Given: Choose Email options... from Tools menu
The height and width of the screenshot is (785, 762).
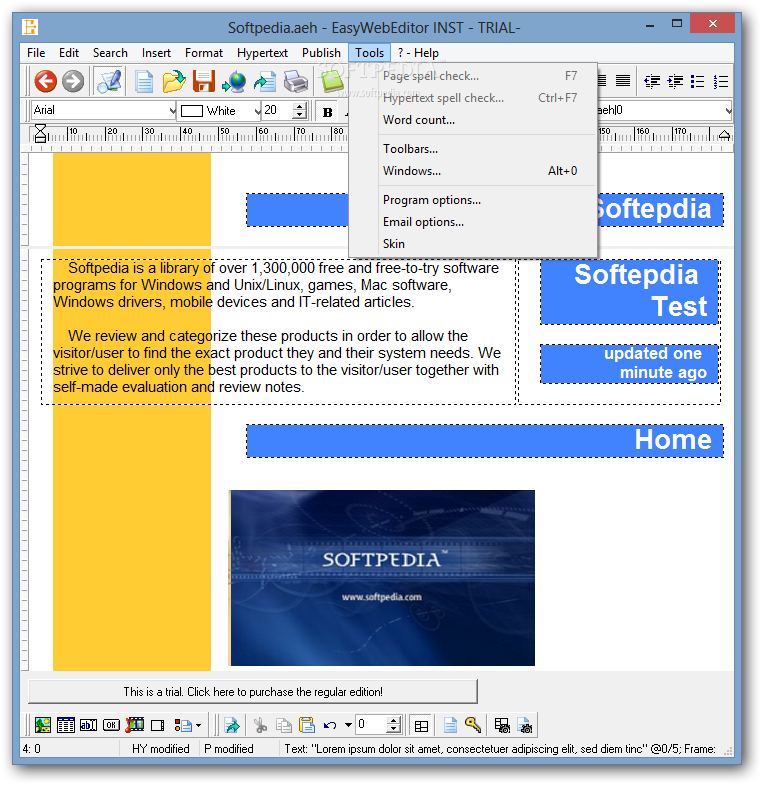Looking at the screenshot, I should click(x=473, y=222).
